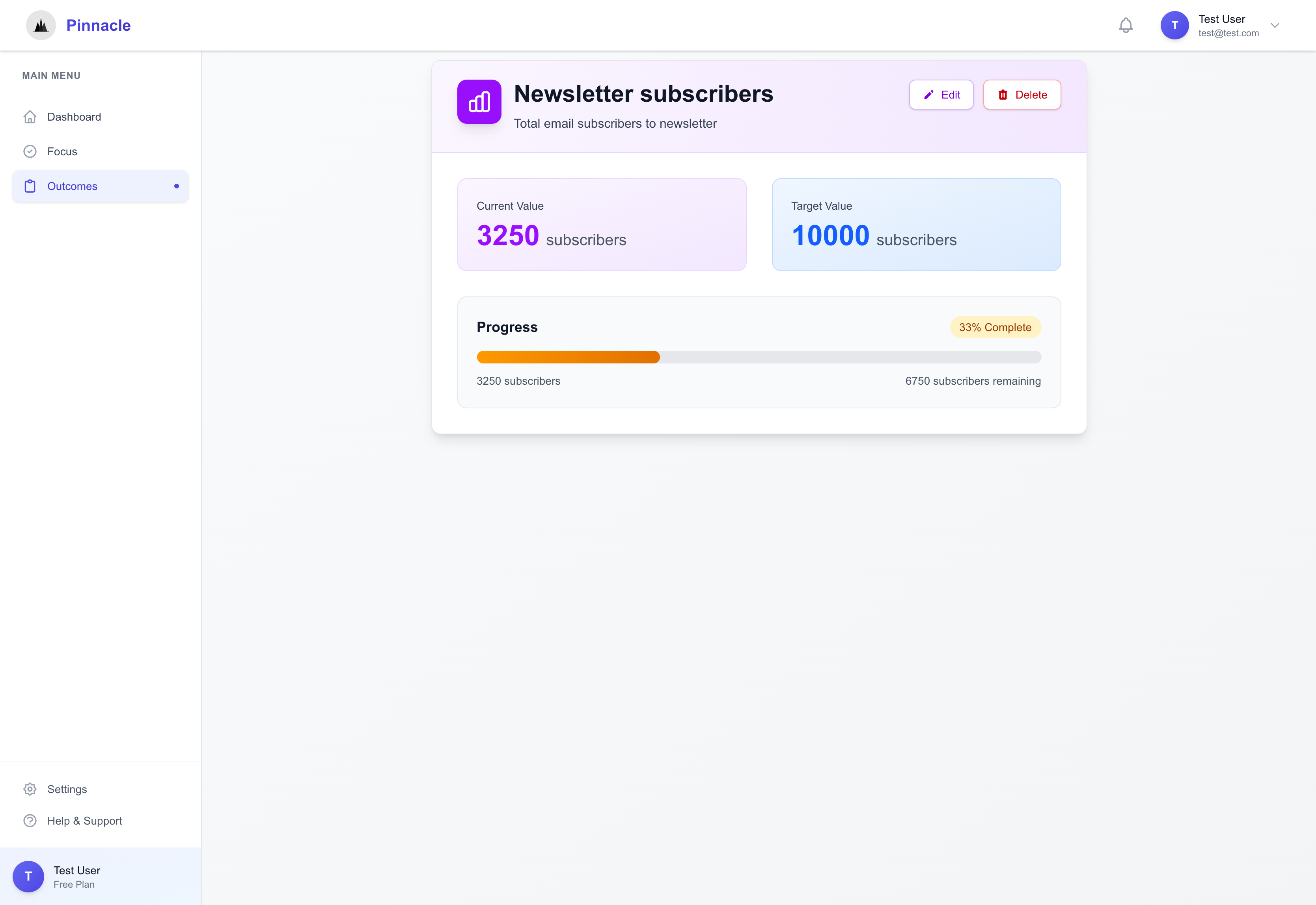
Task: Click the sidebar footer user avatar
Action: click(x=28, y=876)
